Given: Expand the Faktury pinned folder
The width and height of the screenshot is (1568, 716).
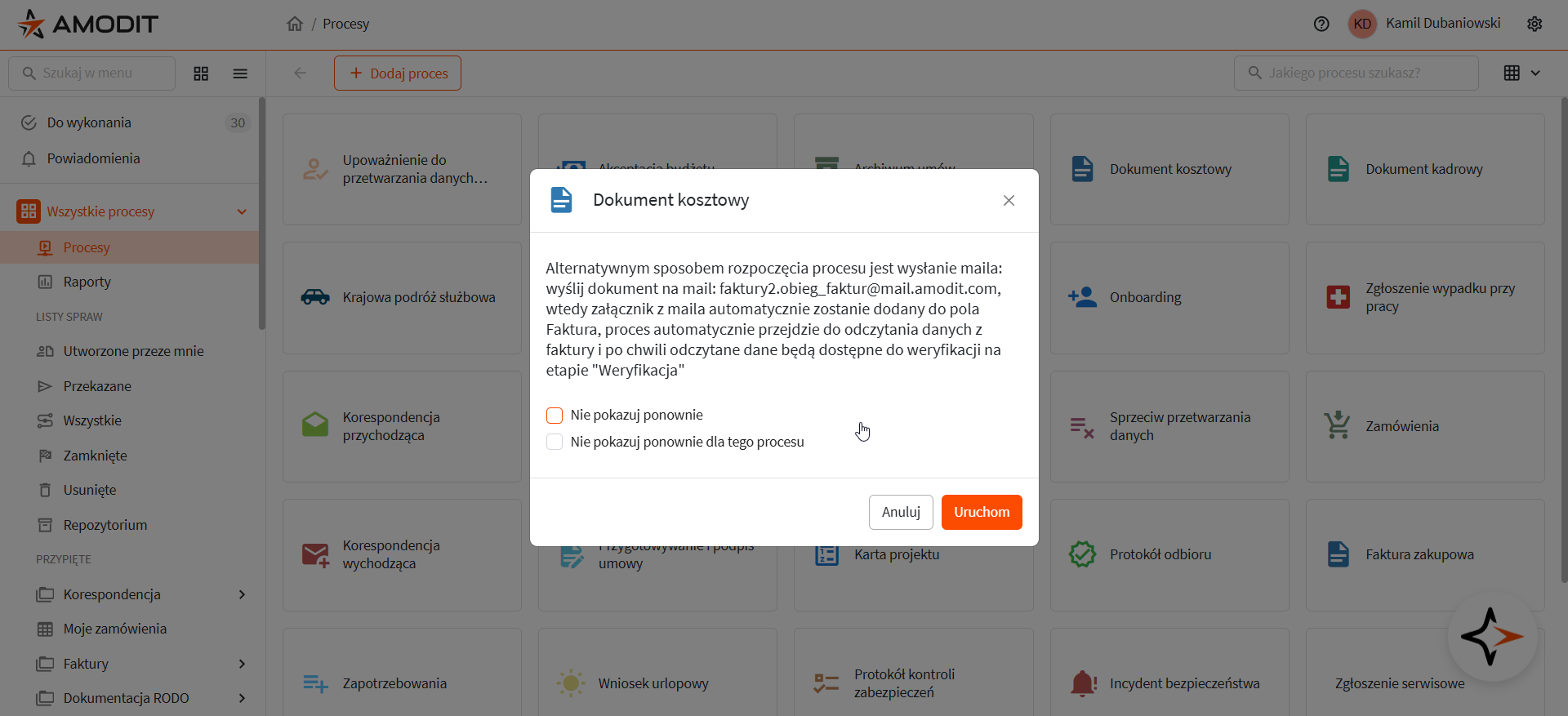Looking at the screenshot, I should pyautogui.click(x=242, y=664).
